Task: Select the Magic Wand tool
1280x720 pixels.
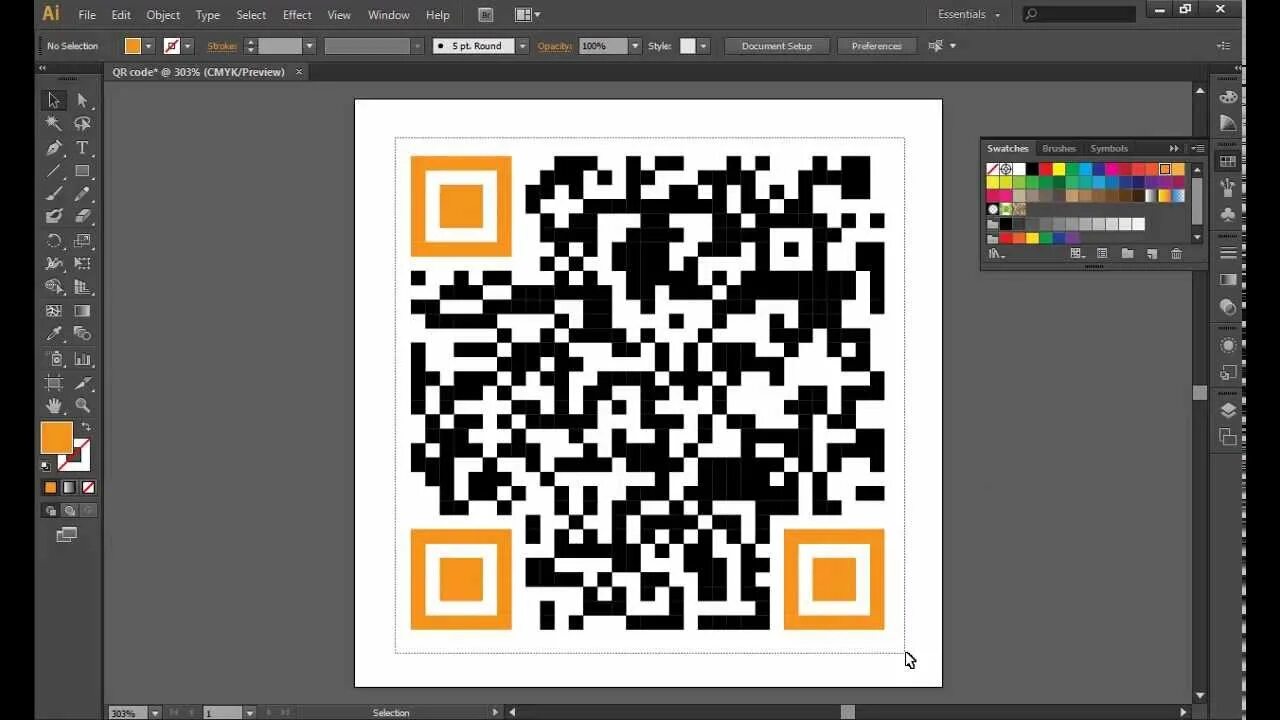Action: coord(54,124)
